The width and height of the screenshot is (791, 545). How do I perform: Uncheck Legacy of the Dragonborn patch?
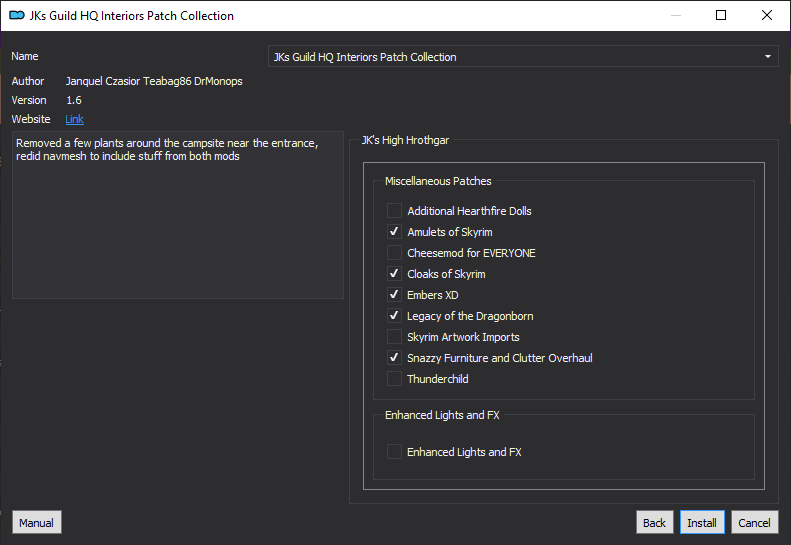point(394,315)
